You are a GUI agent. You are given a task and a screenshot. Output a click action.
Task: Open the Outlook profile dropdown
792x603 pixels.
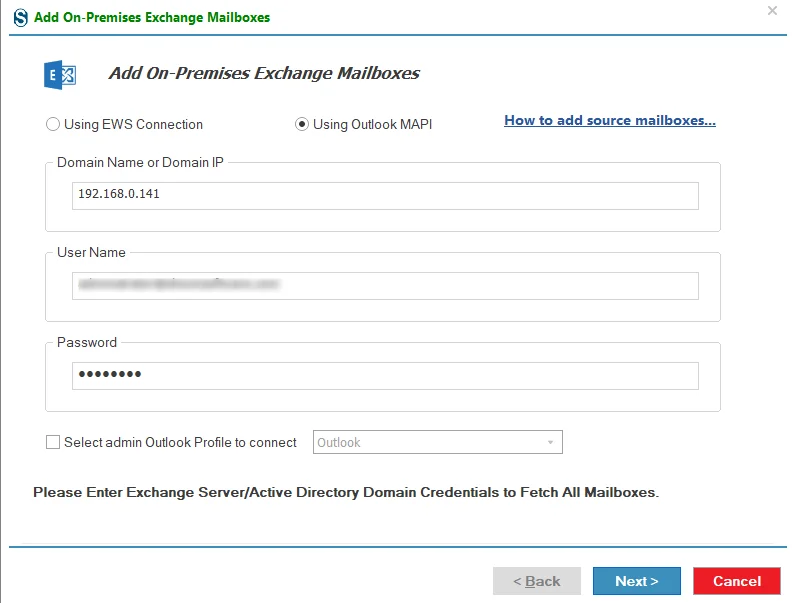point(437,442)
